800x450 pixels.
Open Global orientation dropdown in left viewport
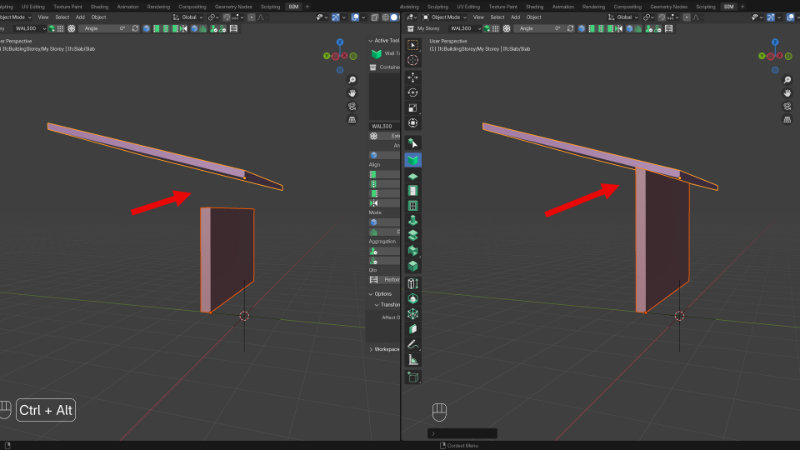[187, 17]
